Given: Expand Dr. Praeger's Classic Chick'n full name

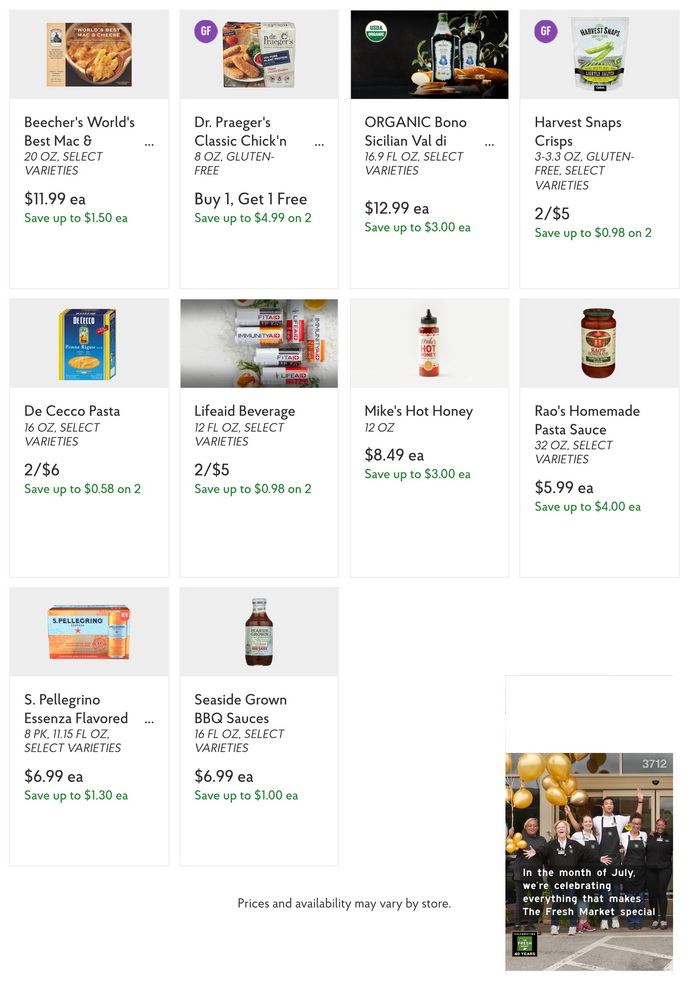Looking at the screenshot, I should pos(320,143).
